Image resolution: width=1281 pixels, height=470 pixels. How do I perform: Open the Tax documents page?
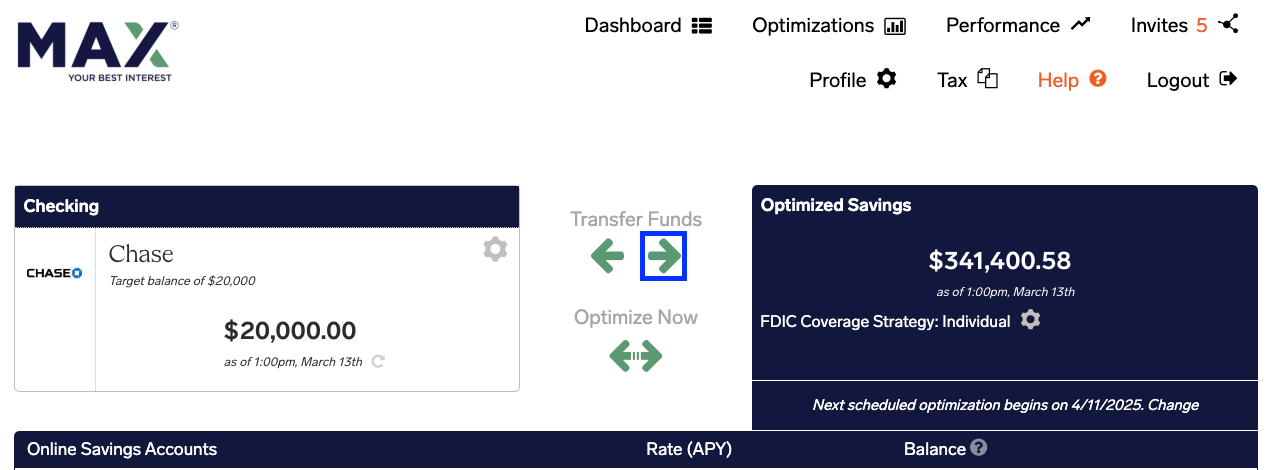967,79
